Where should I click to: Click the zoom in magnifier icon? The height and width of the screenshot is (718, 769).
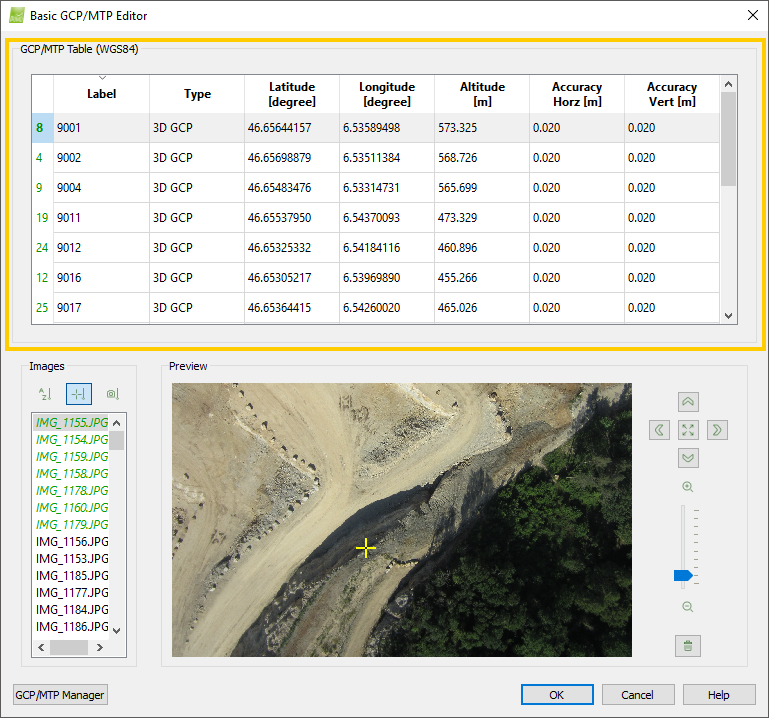(687, 487)
